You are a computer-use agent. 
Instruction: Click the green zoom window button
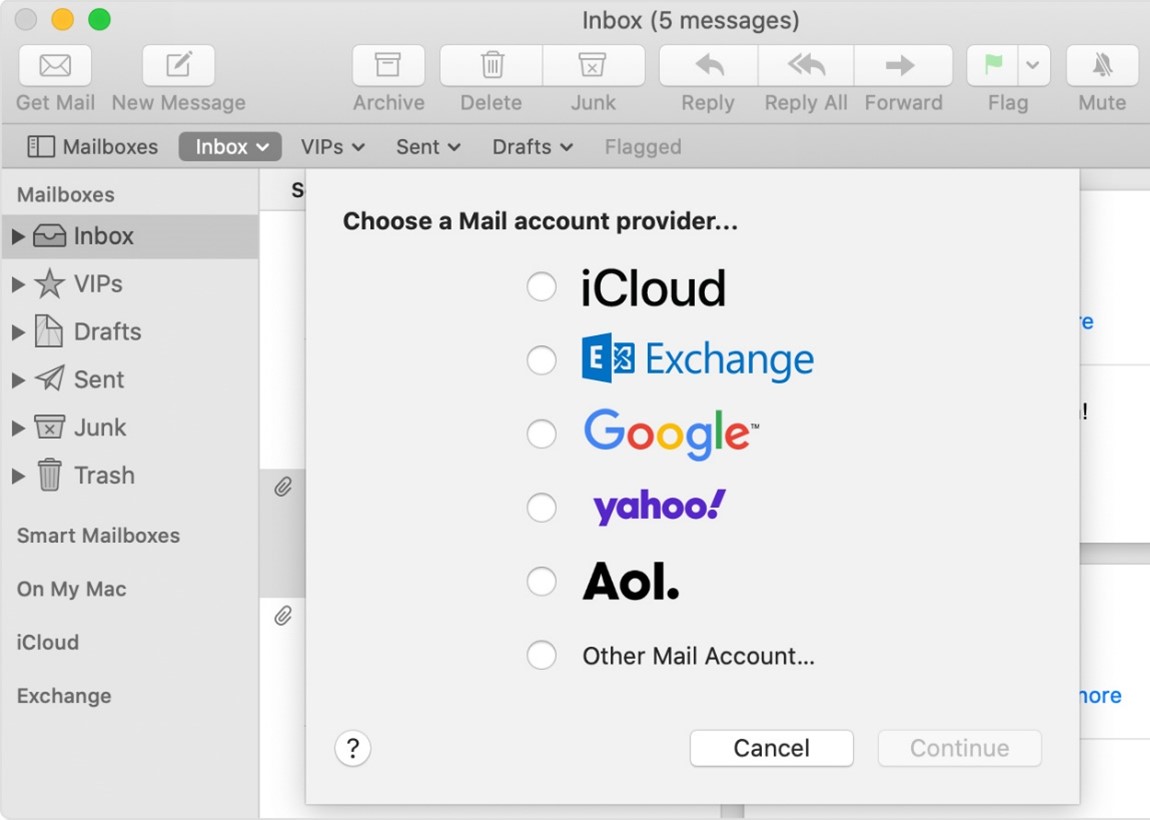[x=100, y=19]
